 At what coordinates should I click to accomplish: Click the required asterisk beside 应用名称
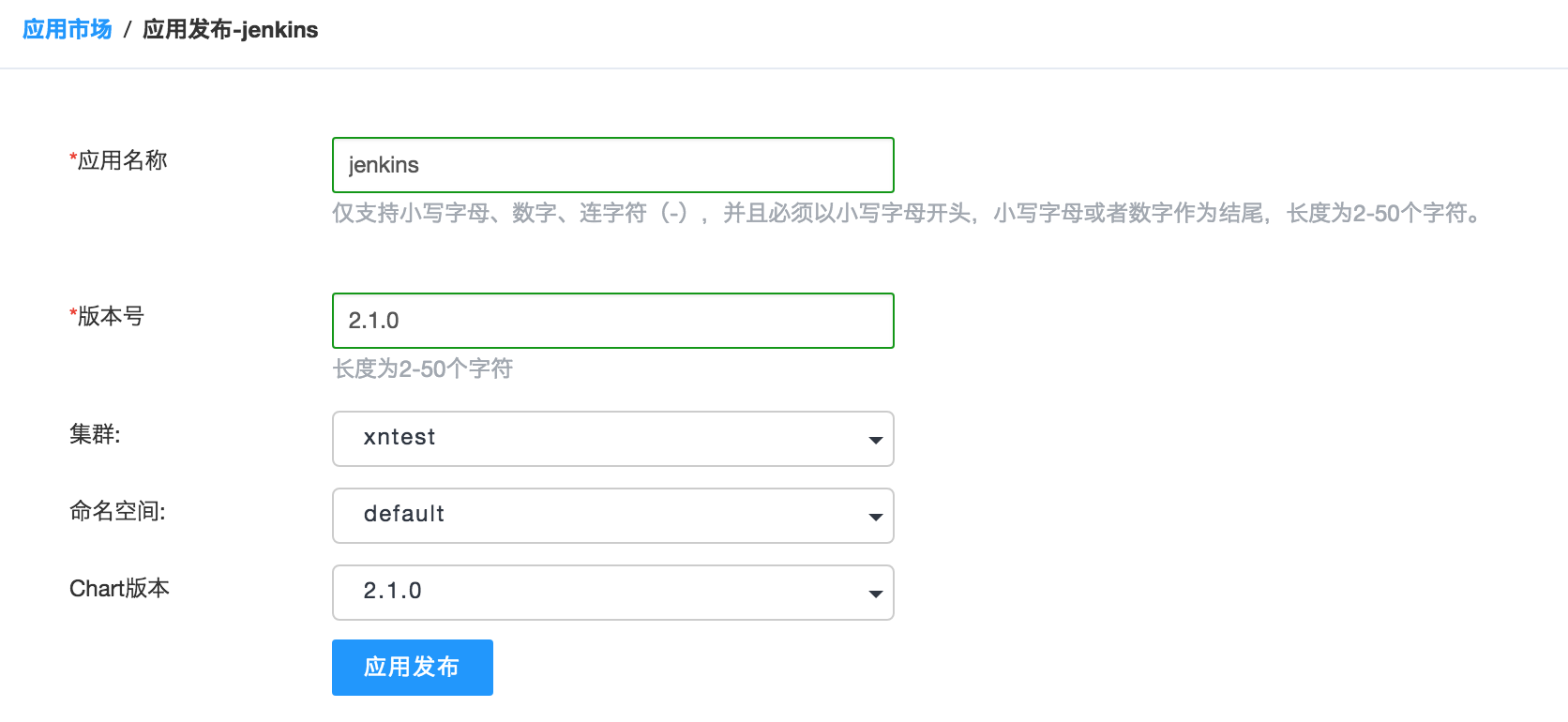(x=71, y=155)
